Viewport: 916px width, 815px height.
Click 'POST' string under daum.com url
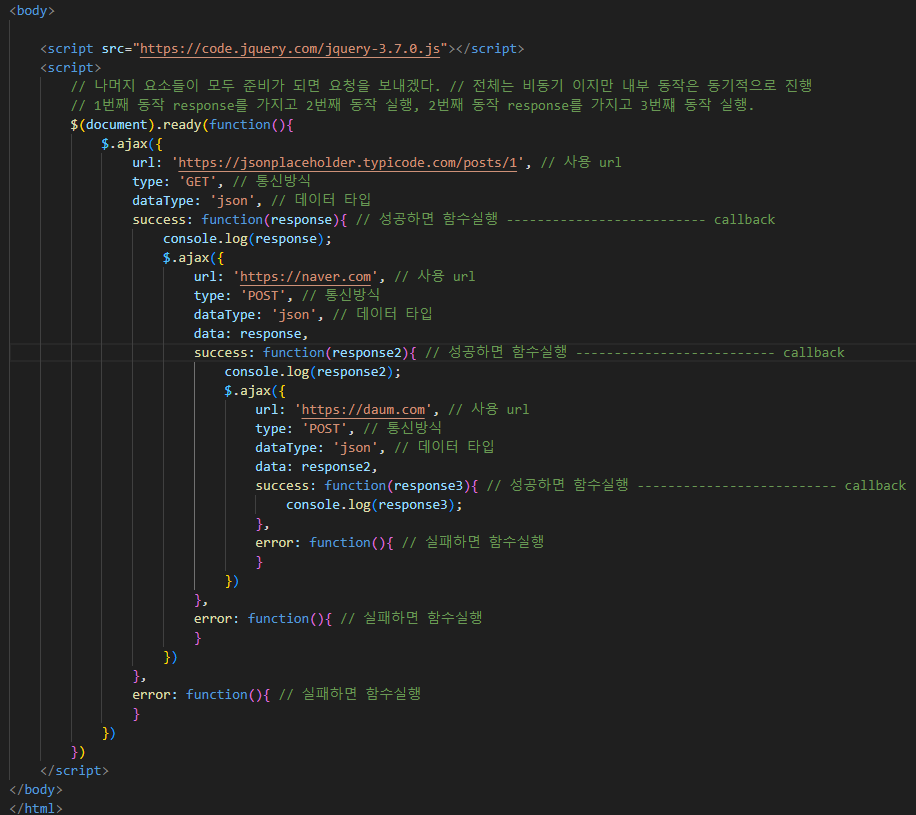(325, 429)
